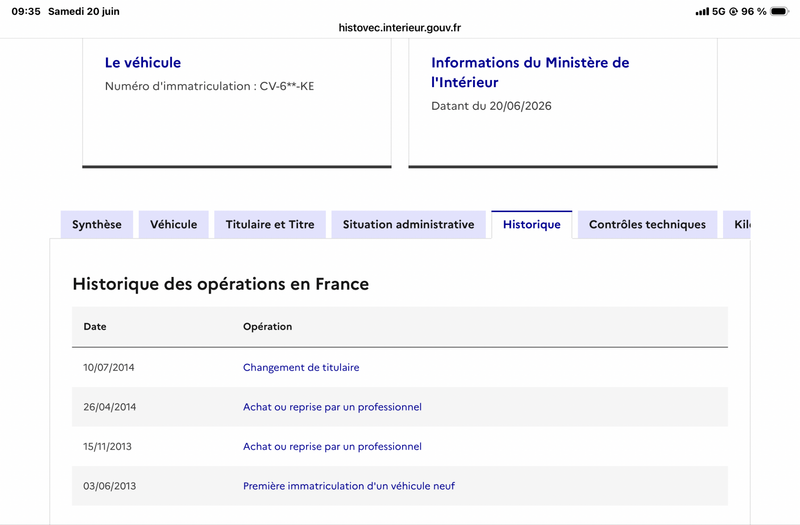This screenshot has width=800, height=525.
Task: Tap the cellular signal bars icon
Action: click(x=703, y=11)
